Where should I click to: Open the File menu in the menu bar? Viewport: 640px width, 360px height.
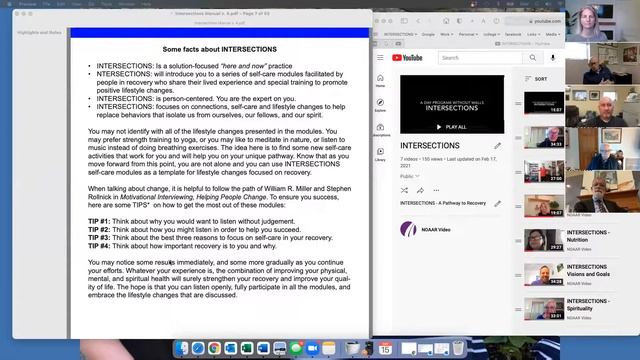[47, 4]
